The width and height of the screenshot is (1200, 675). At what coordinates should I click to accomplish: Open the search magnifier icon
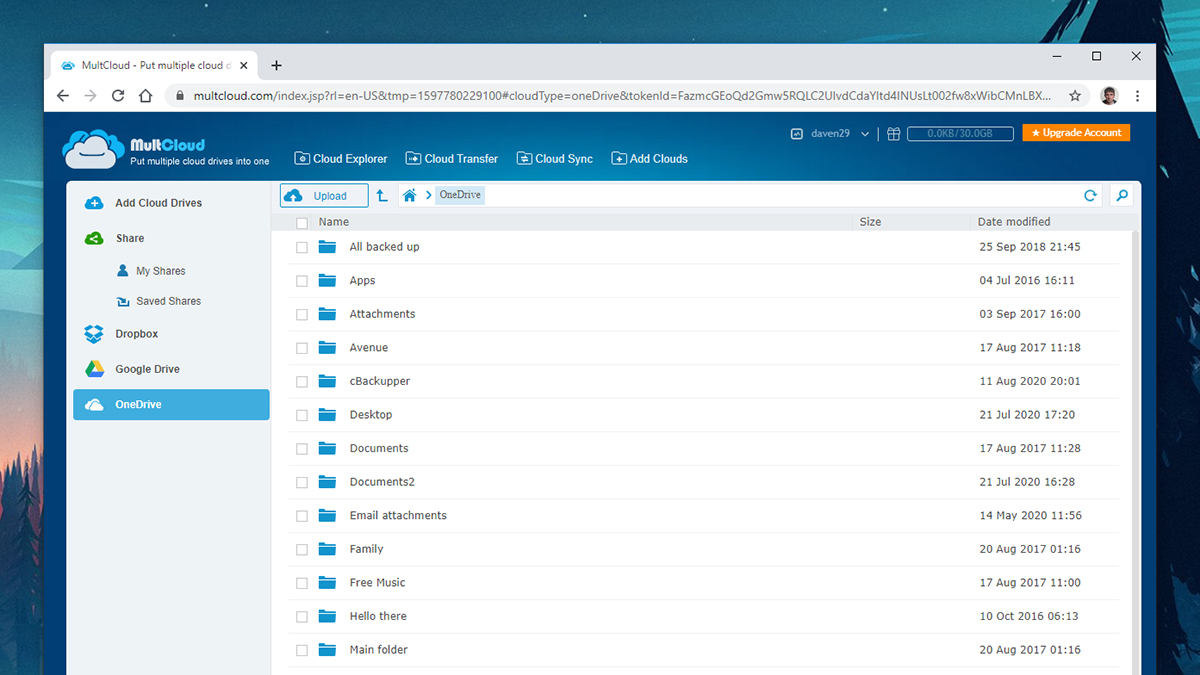[x=1122, y=196]
